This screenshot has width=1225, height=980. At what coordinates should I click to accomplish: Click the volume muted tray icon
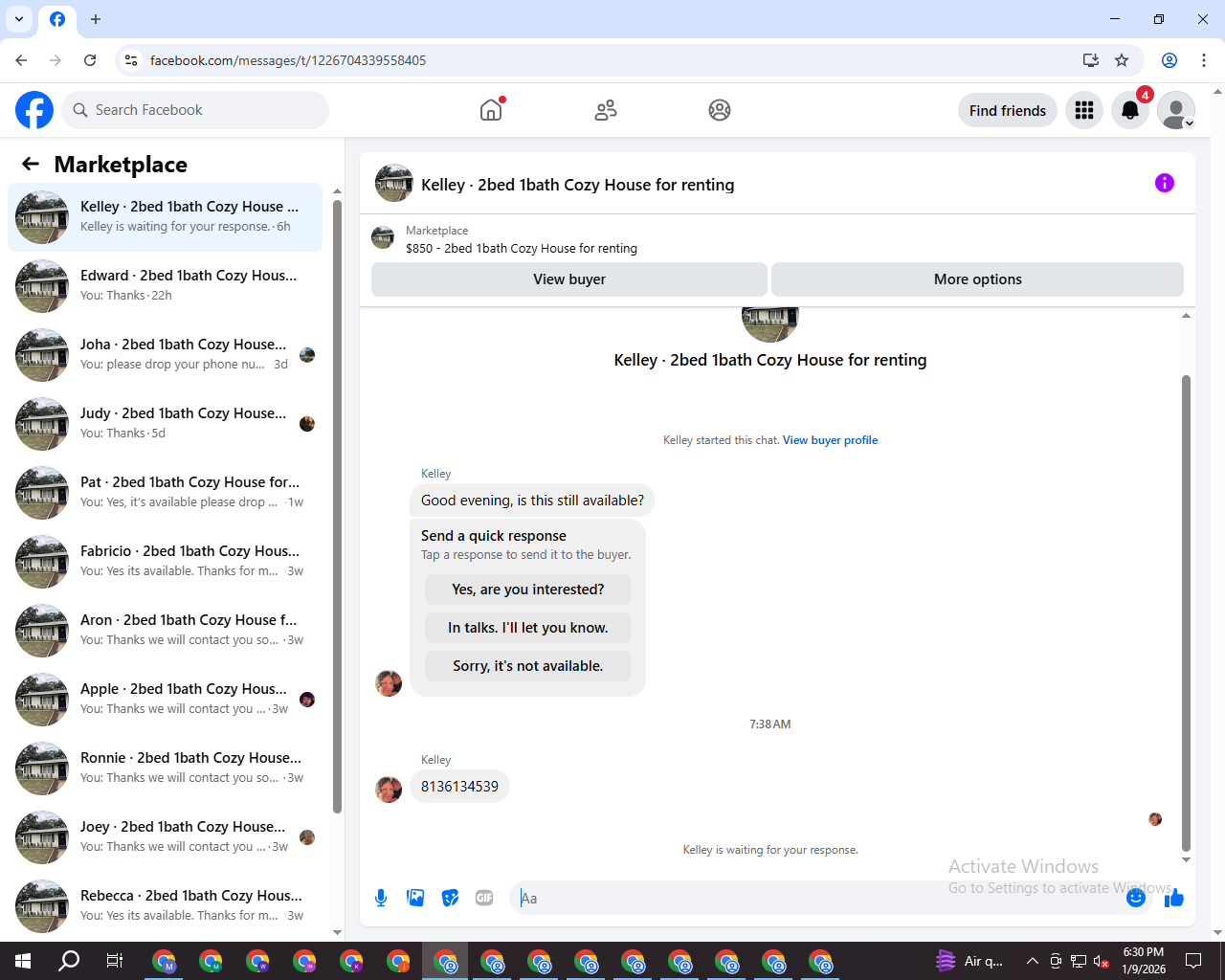pos(1102,961)
